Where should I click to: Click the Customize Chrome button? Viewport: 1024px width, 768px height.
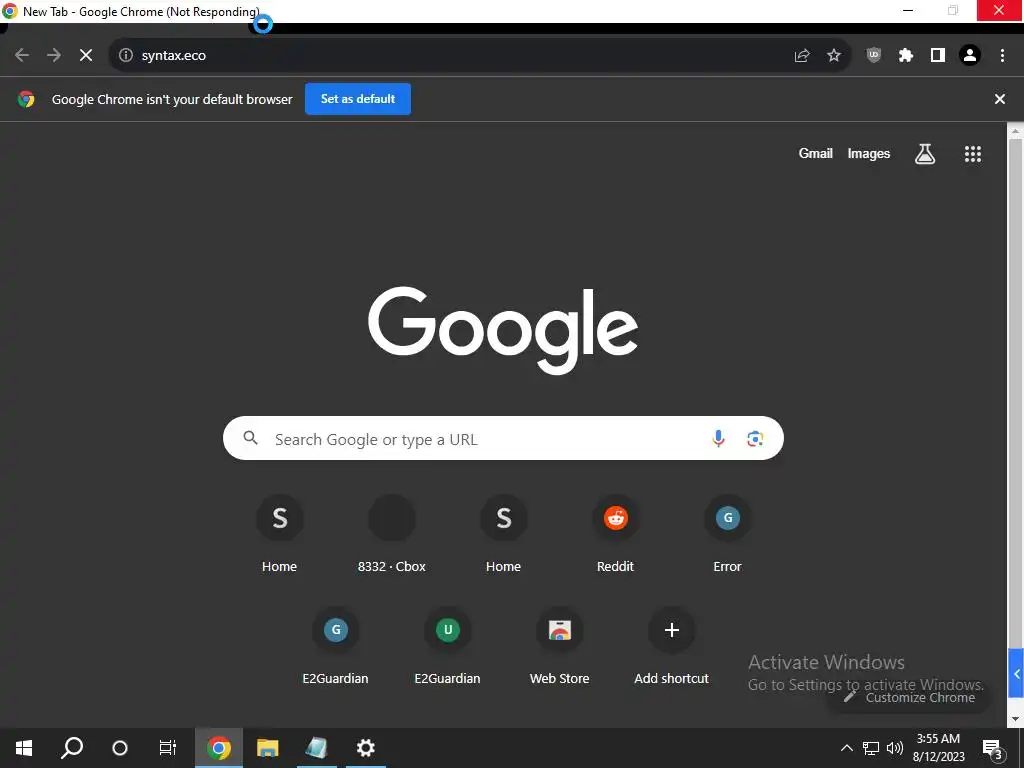(x=909, y=697)
